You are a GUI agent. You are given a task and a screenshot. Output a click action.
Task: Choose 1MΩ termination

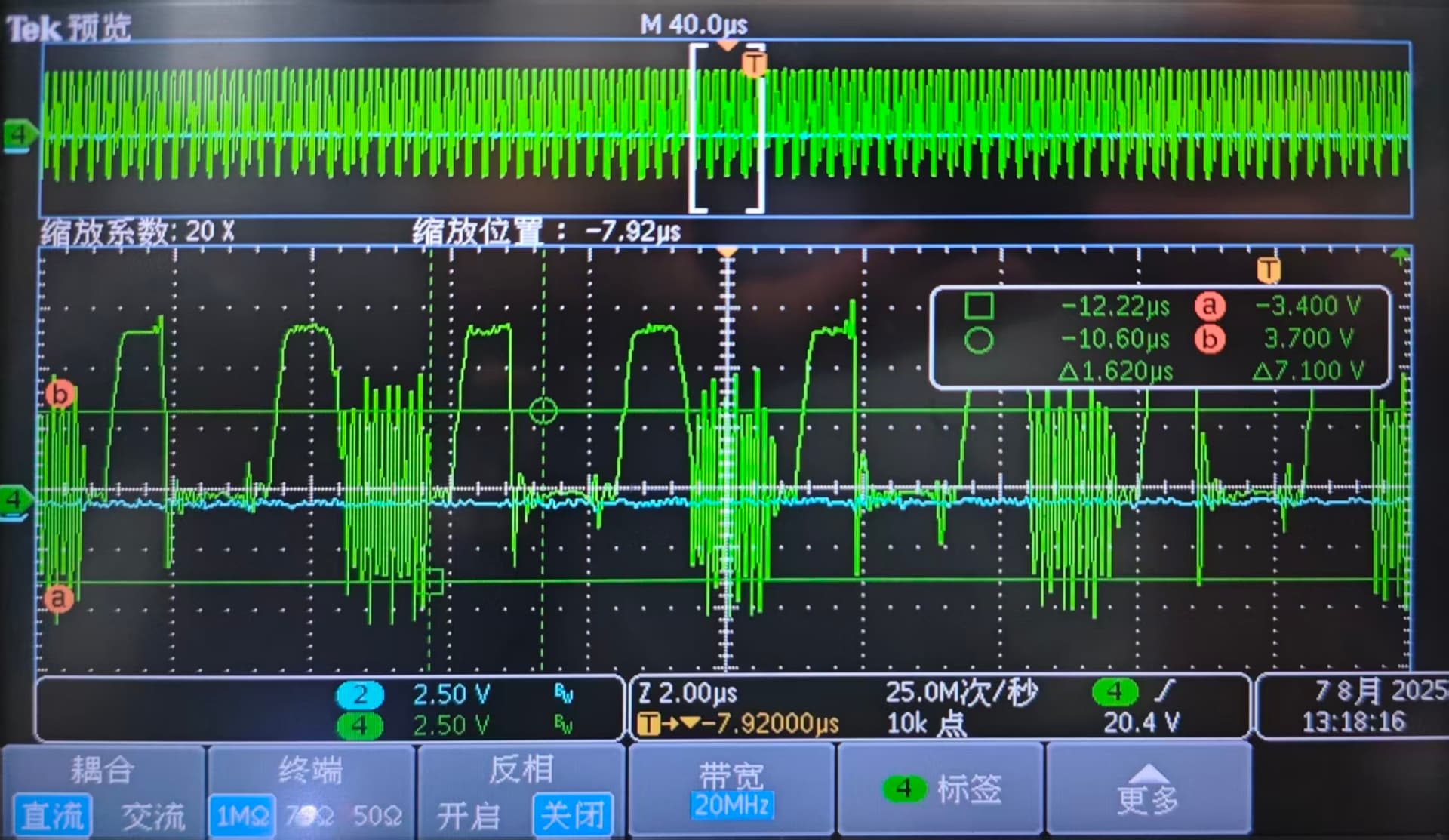point(241,815)
